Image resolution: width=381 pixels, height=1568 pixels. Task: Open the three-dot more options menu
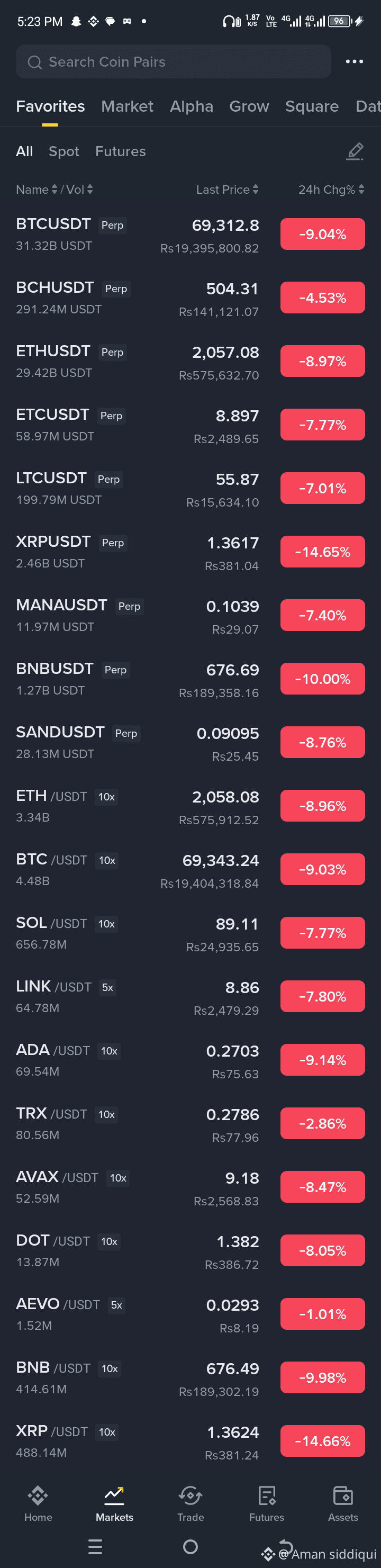pos(354,61)
